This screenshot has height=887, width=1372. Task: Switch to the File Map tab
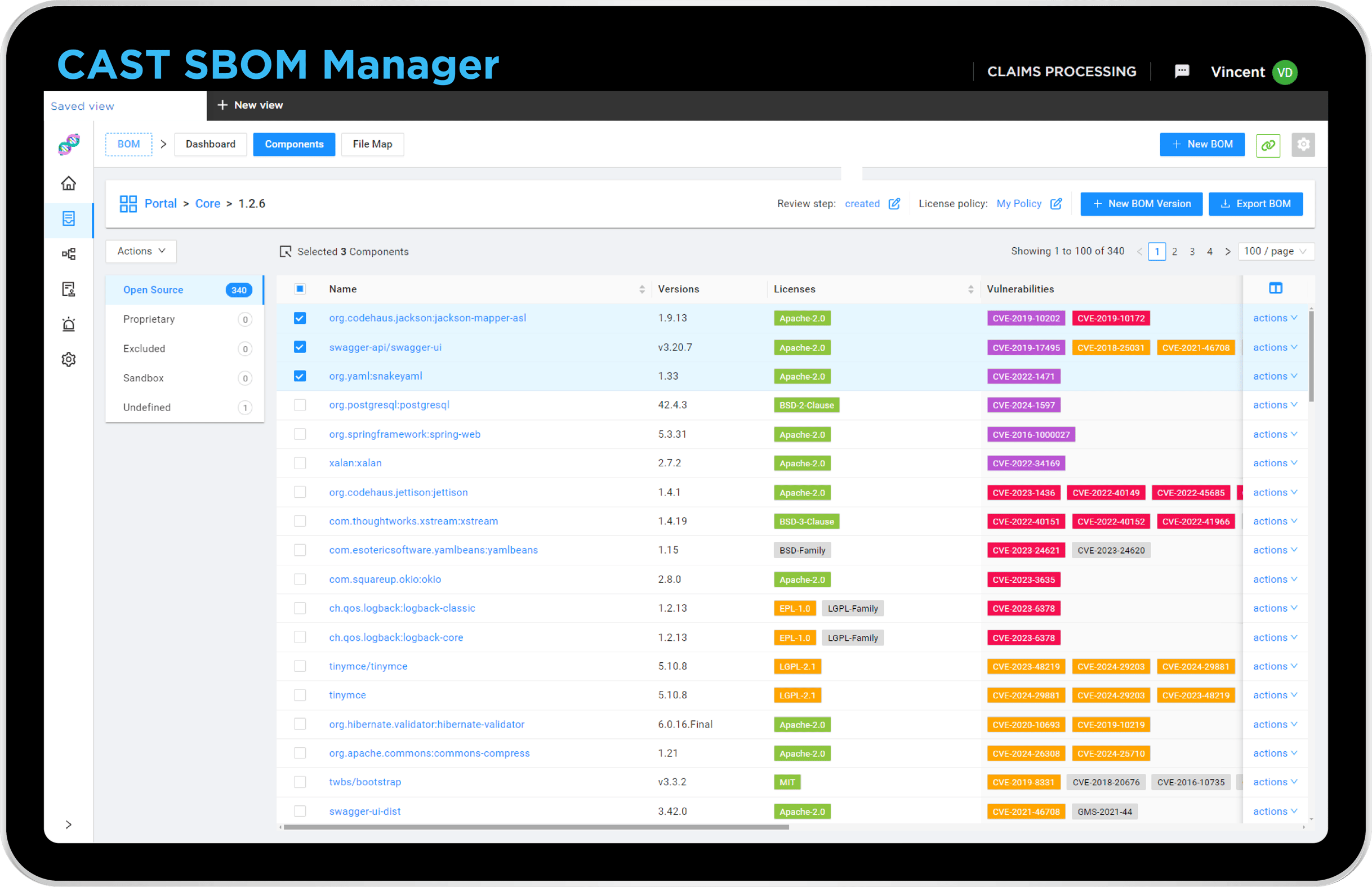point(372,144)
